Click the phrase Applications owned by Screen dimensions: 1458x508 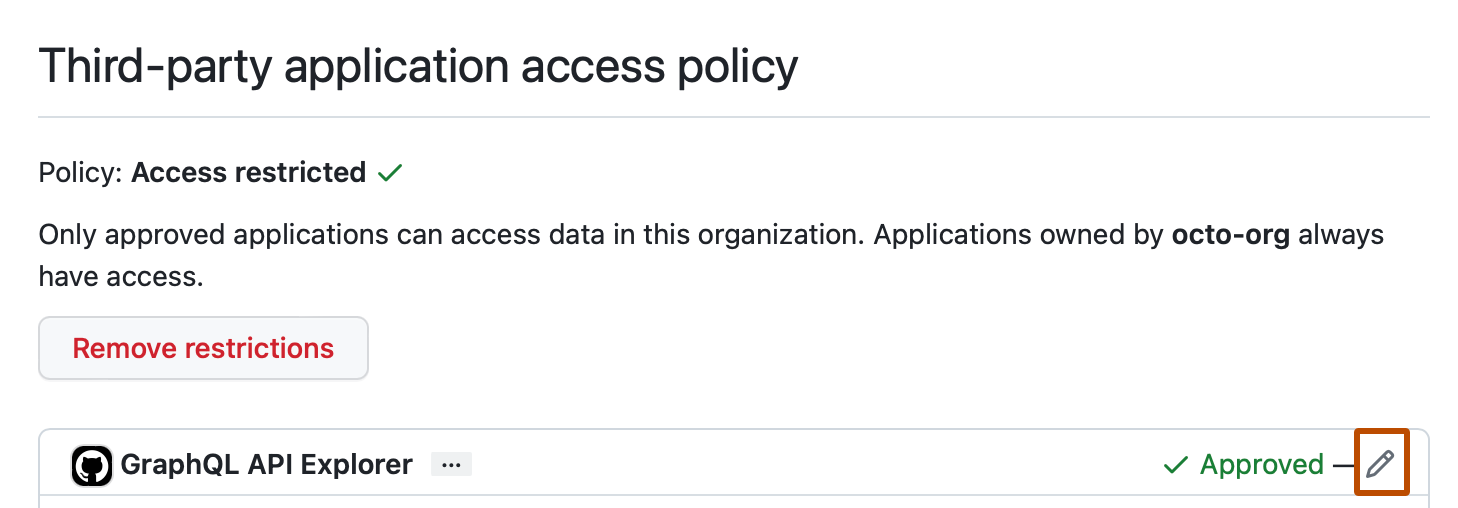pyautogui.click(x=1018, y=236)
